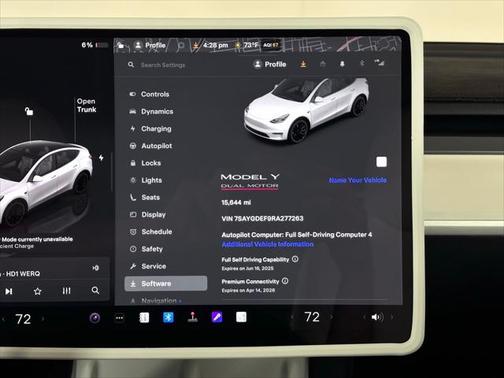Tap the AQI 67 badge

coord(270,45)
